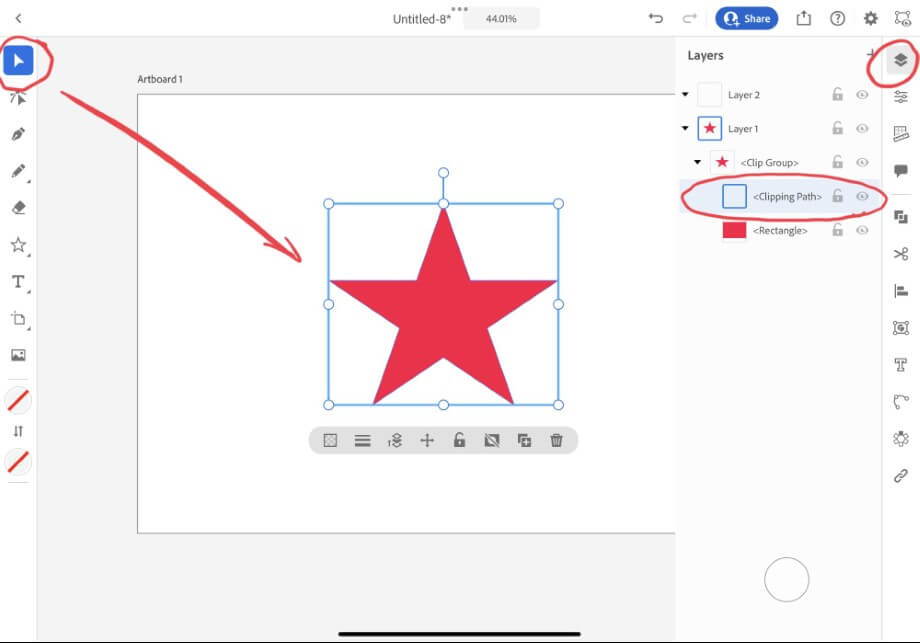Click the Layer 1 star thumbnail

pyautogui.click(x=709, y=128)
